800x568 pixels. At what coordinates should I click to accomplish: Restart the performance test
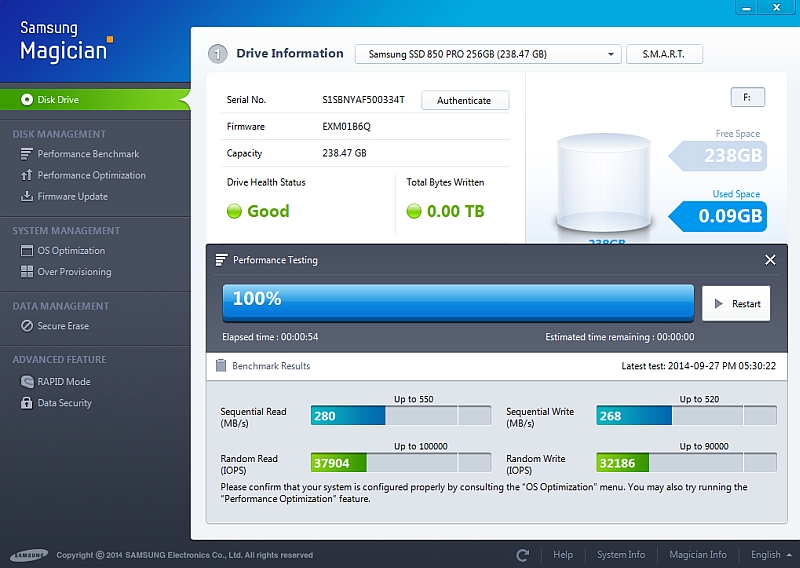(736, 304)
